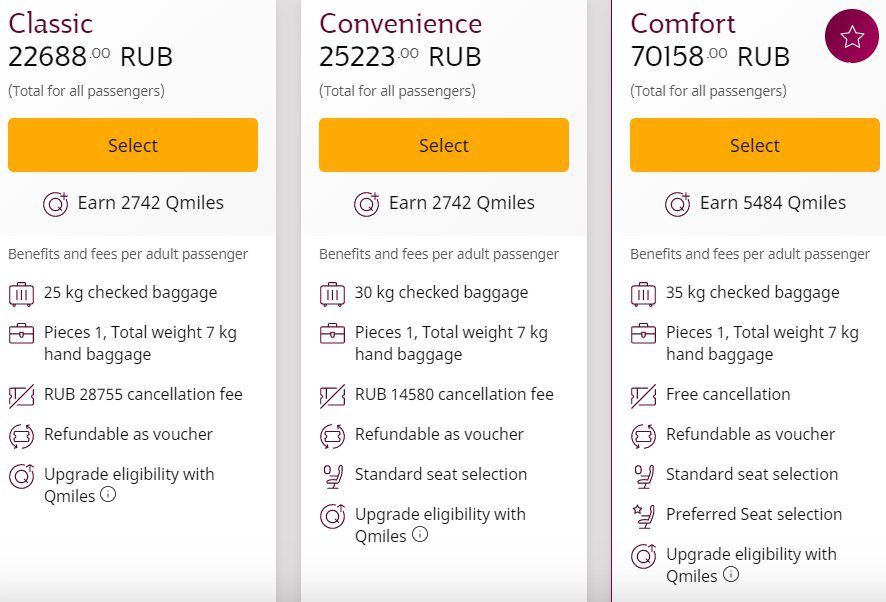Image resolution: width=886 pixels, height=602 pixels.
Task: Open info icon for Comfort upgrade eligibility
Action: (731, 574)
